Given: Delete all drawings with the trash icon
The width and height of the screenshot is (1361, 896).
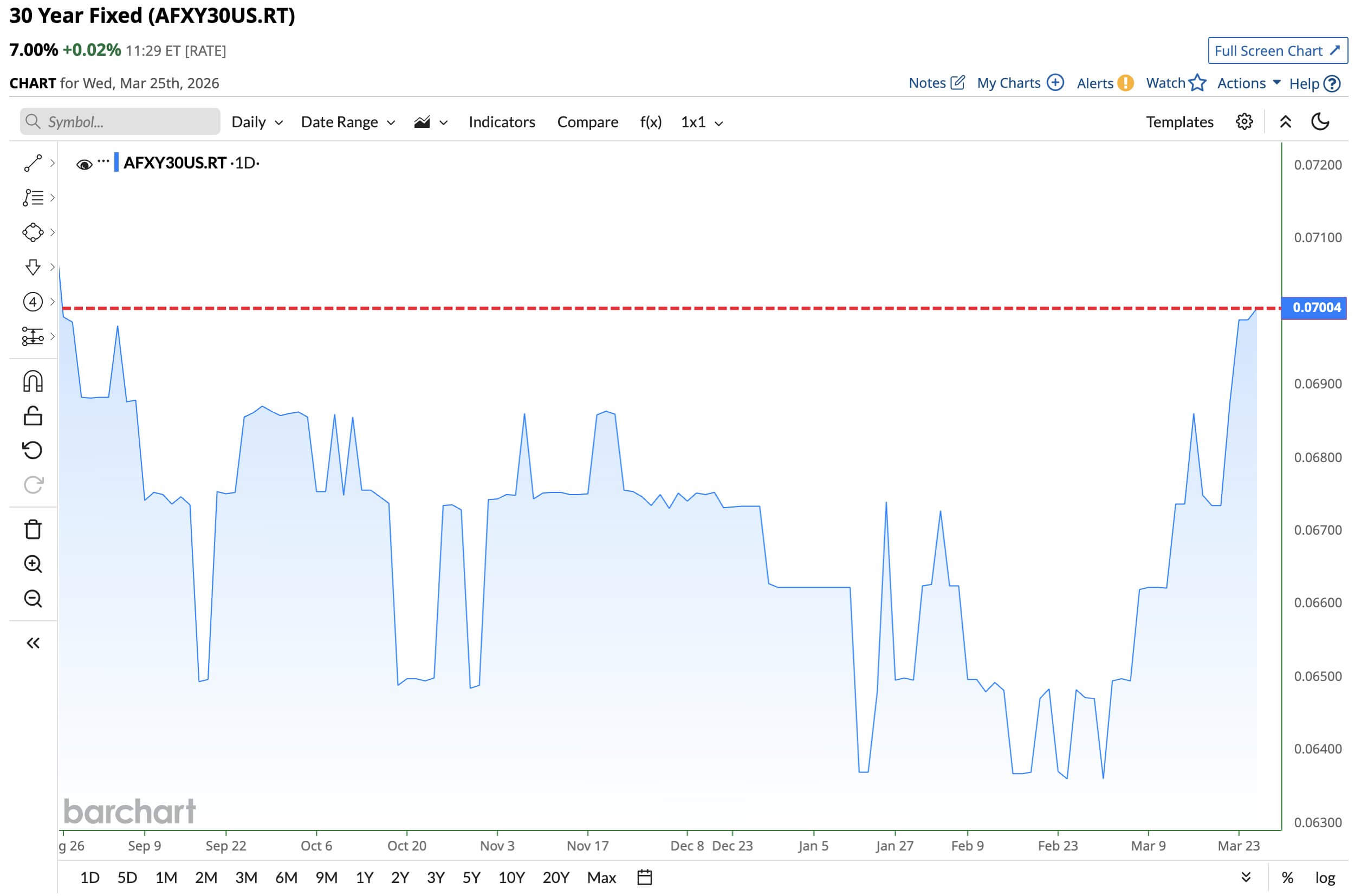Looking at the screenshot, I should [33, 529].
